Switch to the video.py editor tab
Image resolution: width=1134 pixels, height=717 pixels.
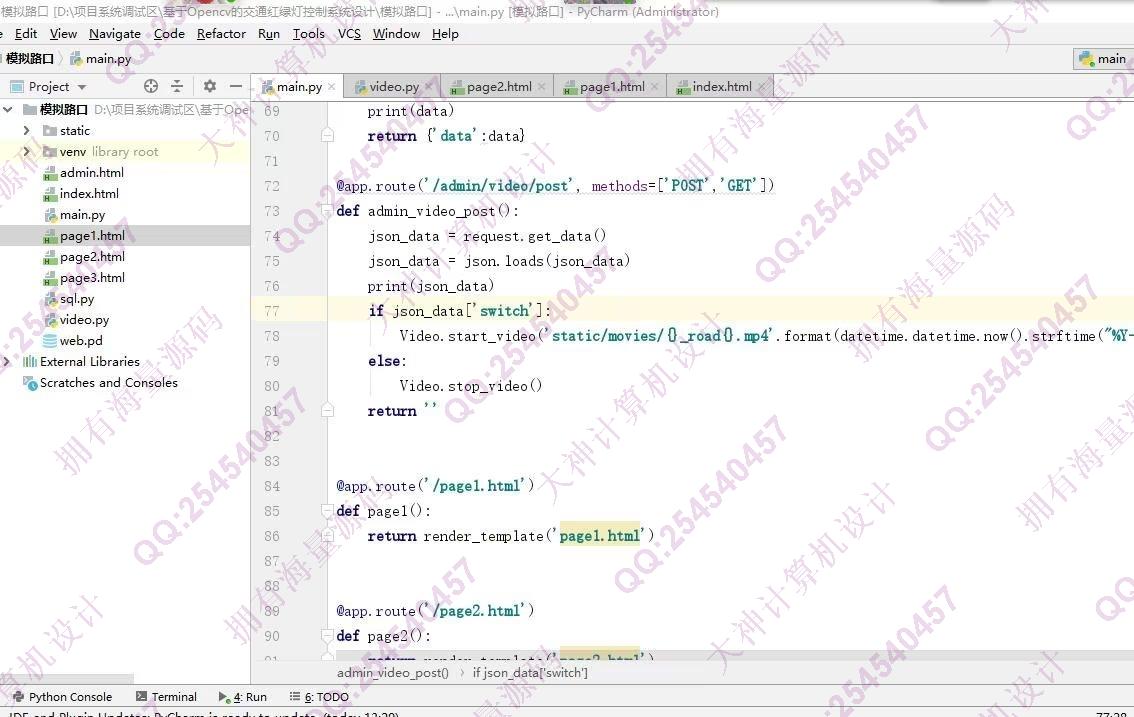[x=394, y=87]
